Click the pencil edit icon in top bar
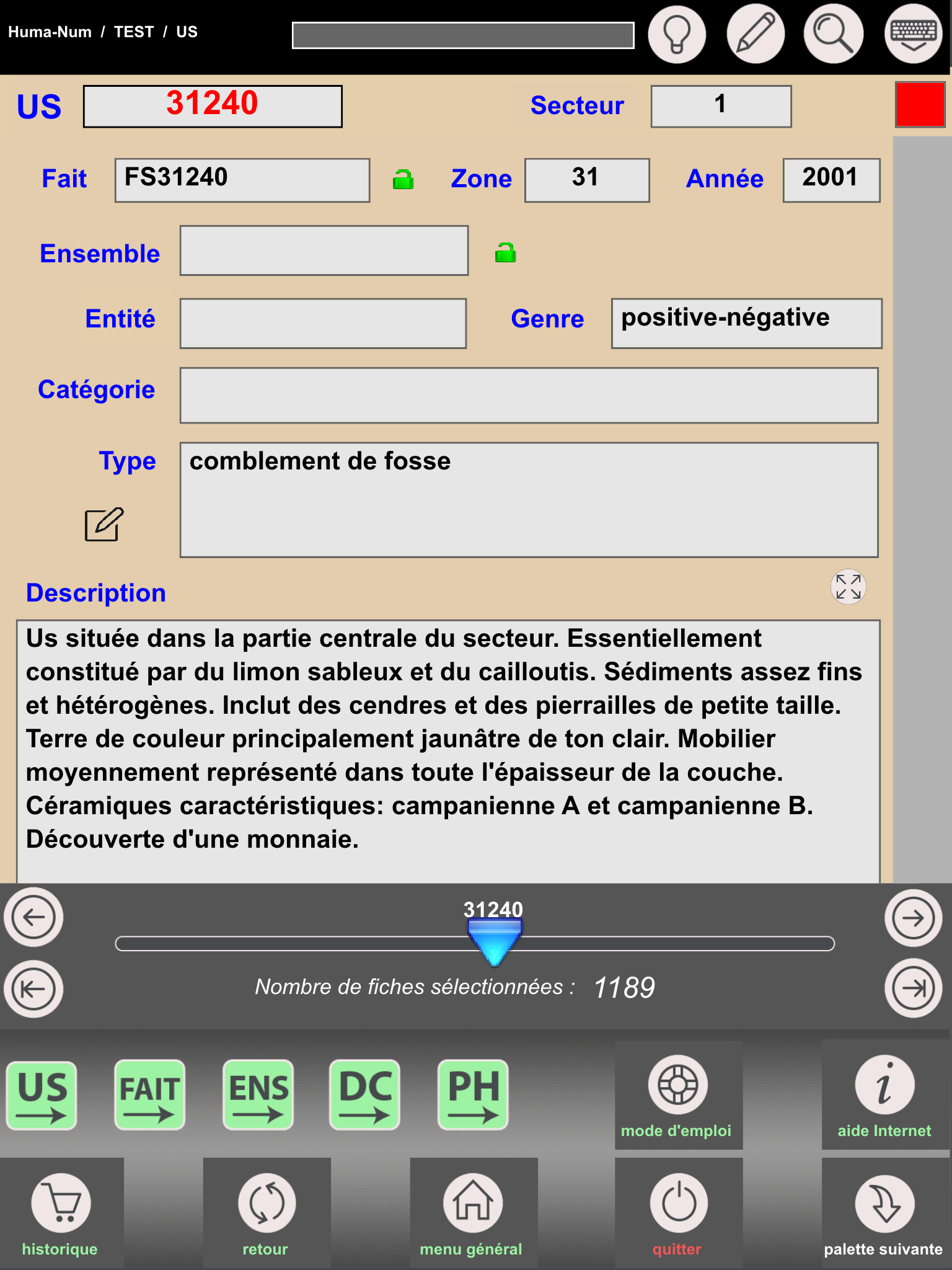Screen dimensions: 952x1270 click(x=756, y=34)
